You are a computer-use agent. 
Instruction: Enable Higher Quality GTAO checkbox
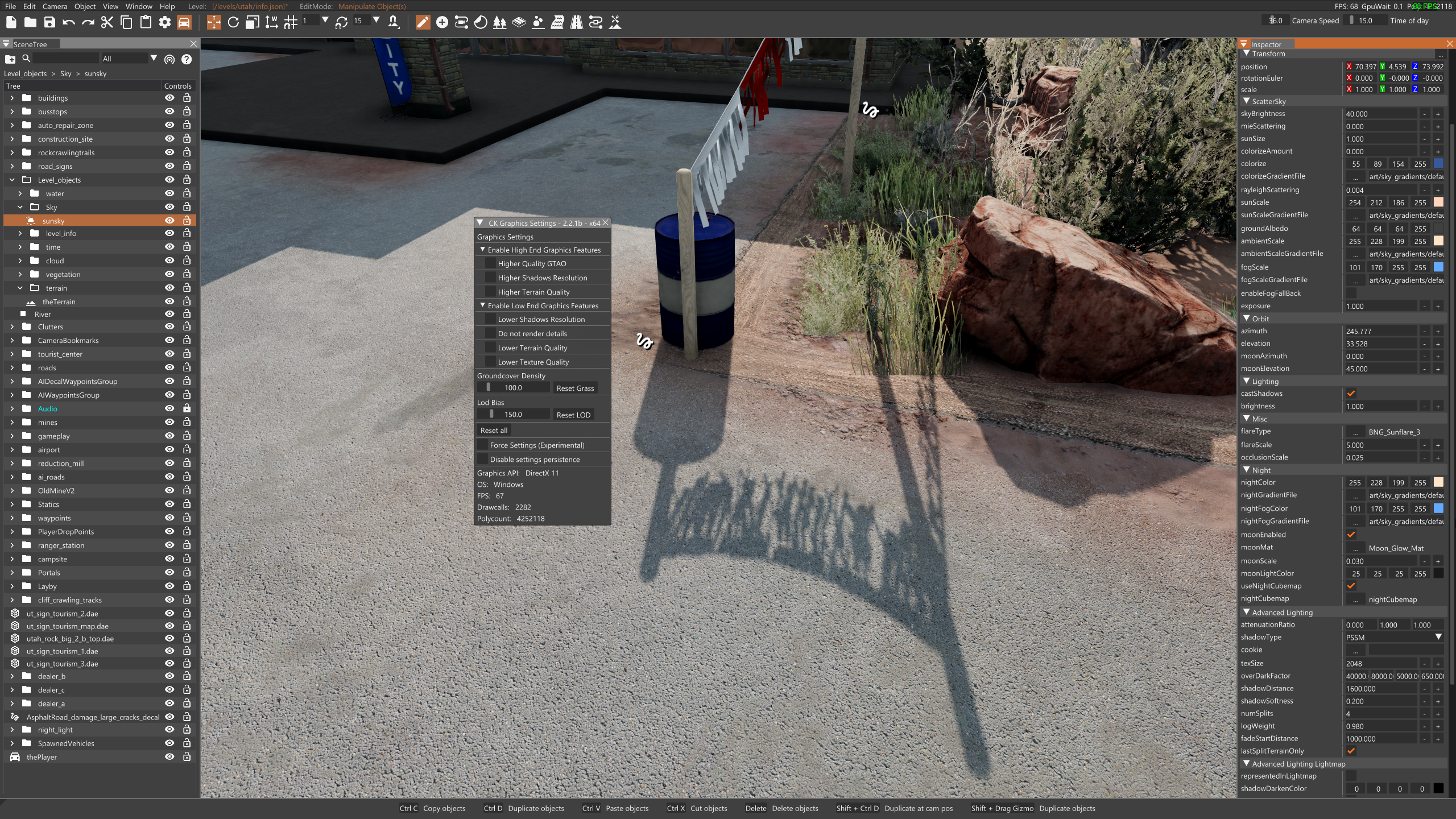(490, 263)
